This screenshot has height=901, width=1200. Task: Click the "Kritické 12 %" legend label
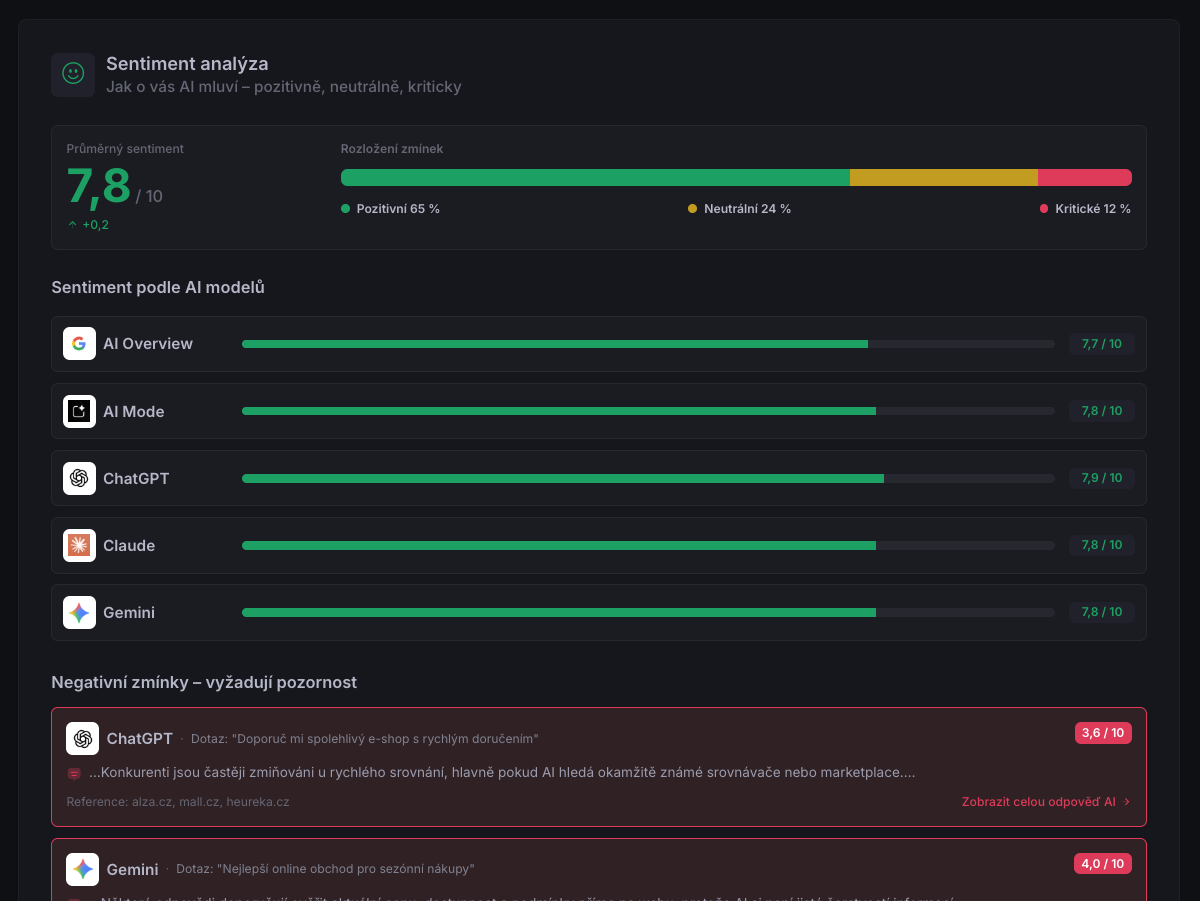[x=1093, y=209]
